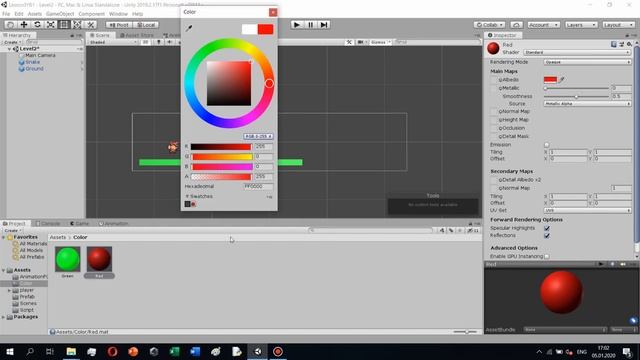Pick the eyedropper in Color window
This screenshot has height=360, width=640.
(x=189, y=28)
